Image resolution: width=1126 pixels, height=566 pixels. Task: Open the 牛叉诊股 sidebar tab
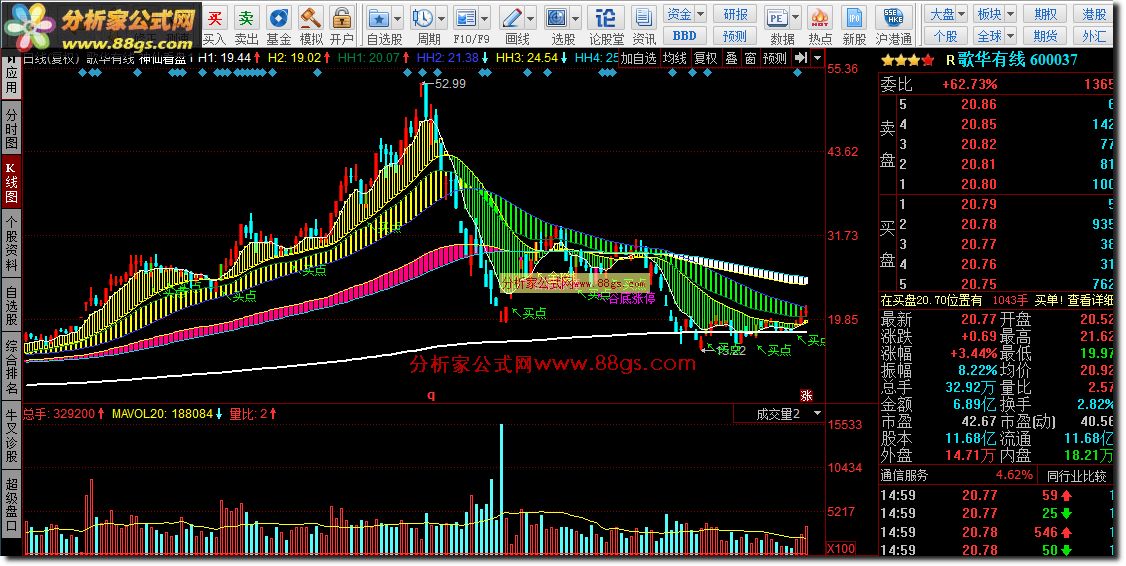(11, 436)
